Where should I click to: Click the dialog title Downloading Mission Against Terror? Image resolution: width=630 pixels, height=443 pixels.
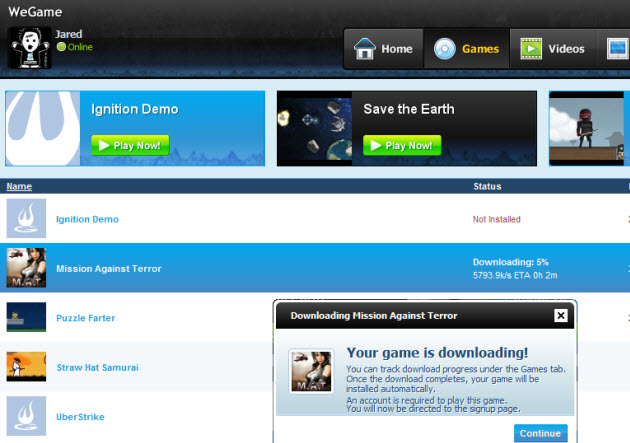[374, 316]
